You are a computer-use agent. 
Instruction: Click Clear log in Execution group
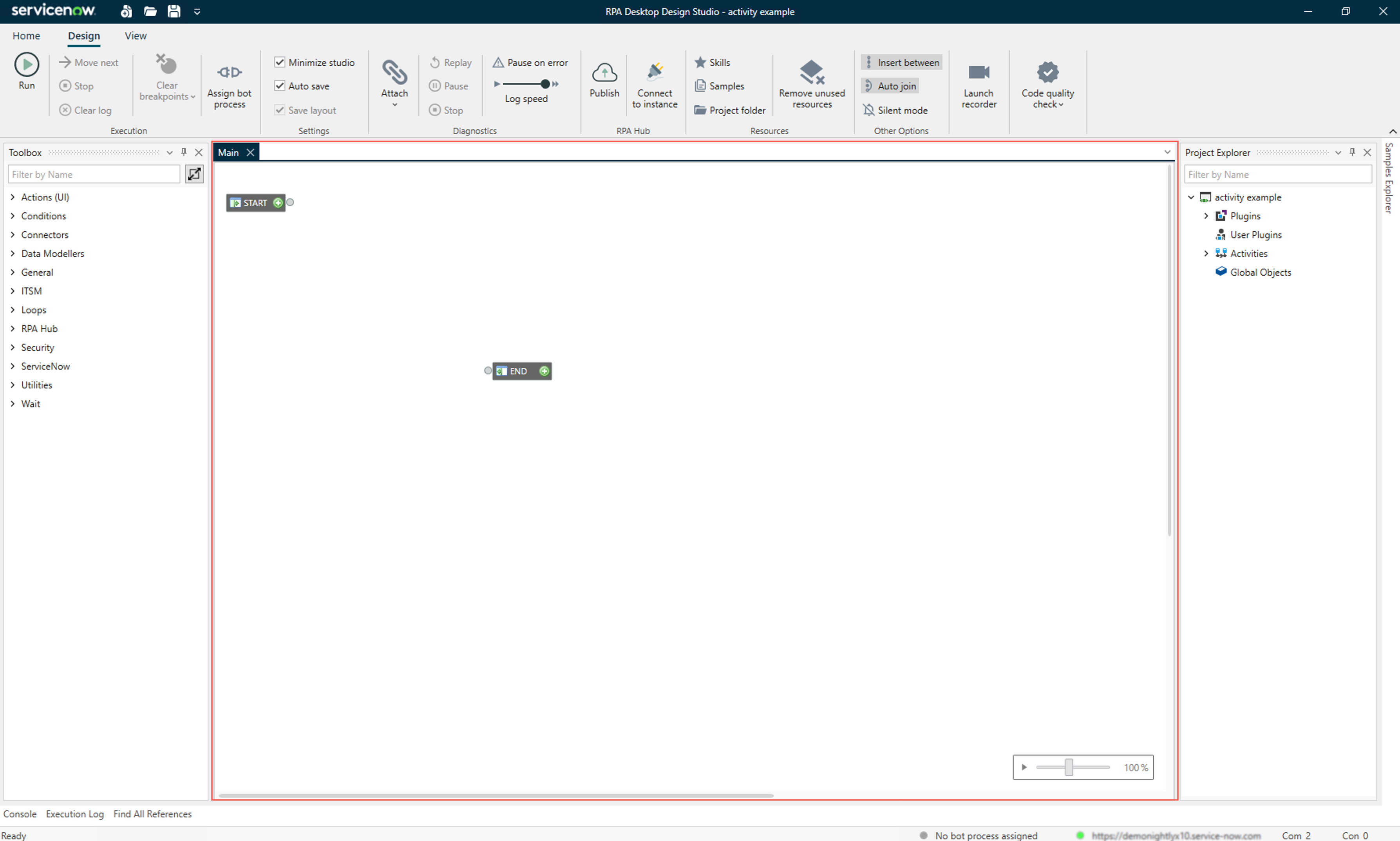(x=85, y=110)
